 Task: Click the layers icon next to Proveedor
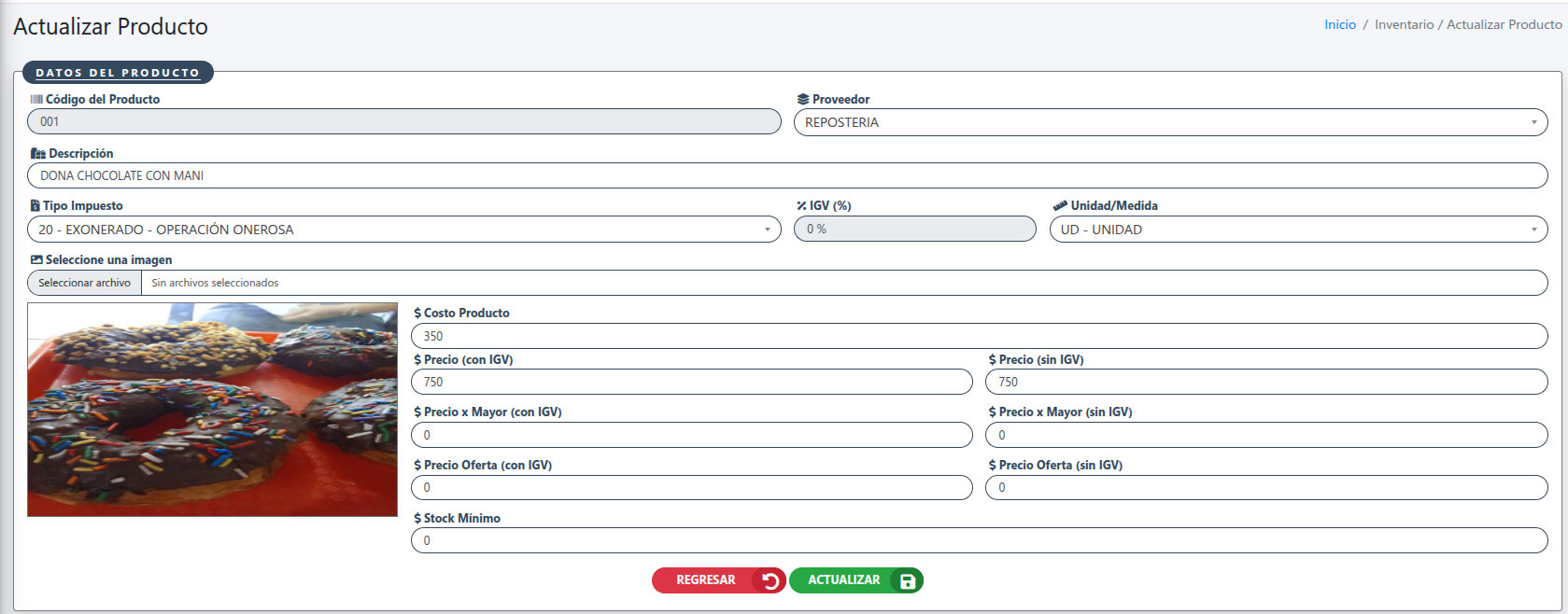coord(803,99)
